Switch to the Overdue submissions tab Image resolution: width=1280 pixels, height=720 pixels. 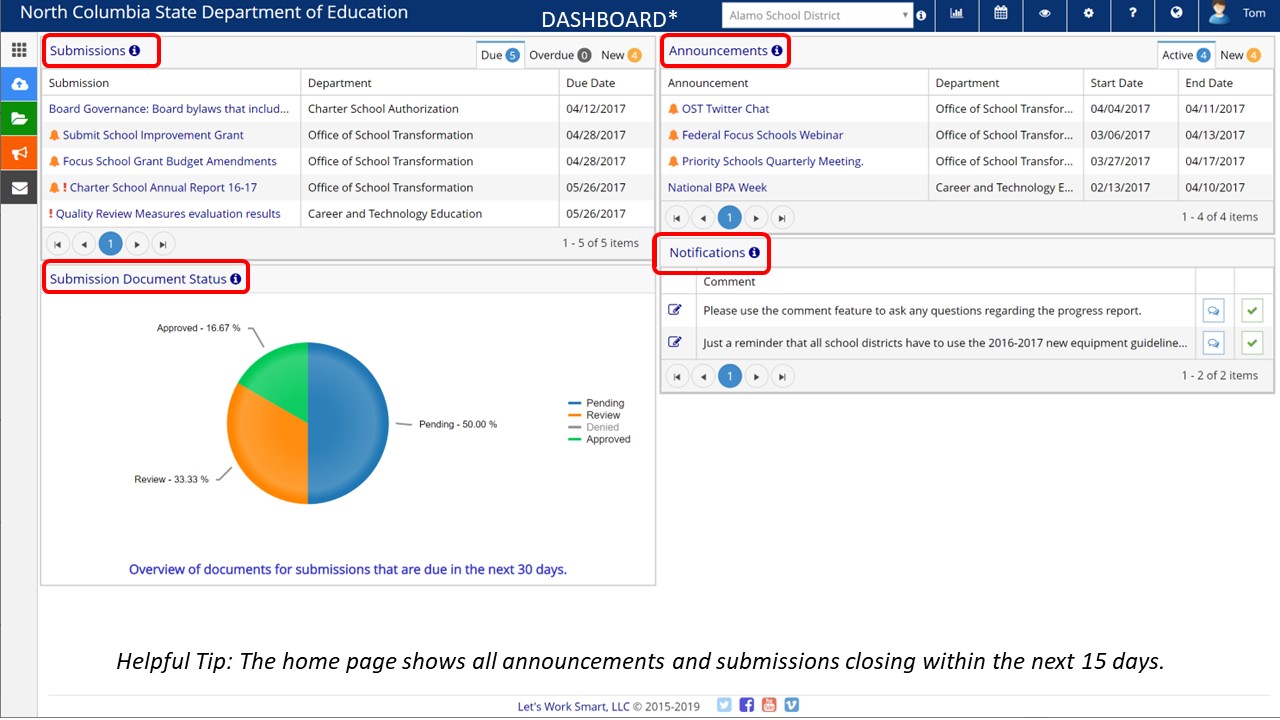click(x=559, y=55)
